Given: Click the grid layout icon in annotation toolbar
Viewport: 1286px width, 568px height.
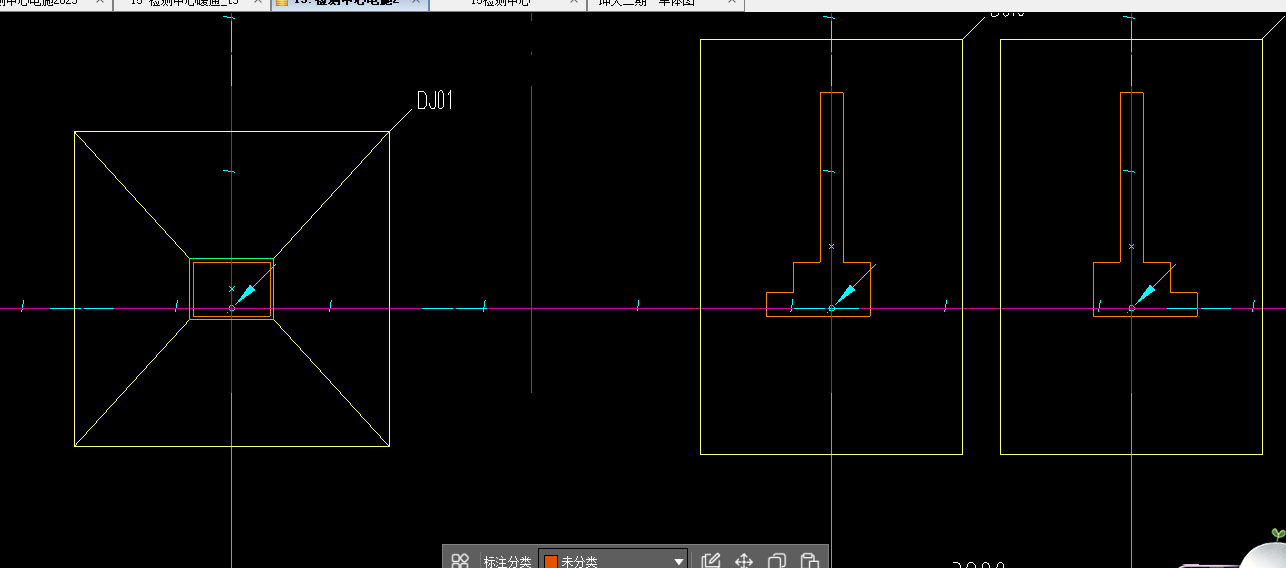Looking at the screenshot, I should (x=460, y=561).
